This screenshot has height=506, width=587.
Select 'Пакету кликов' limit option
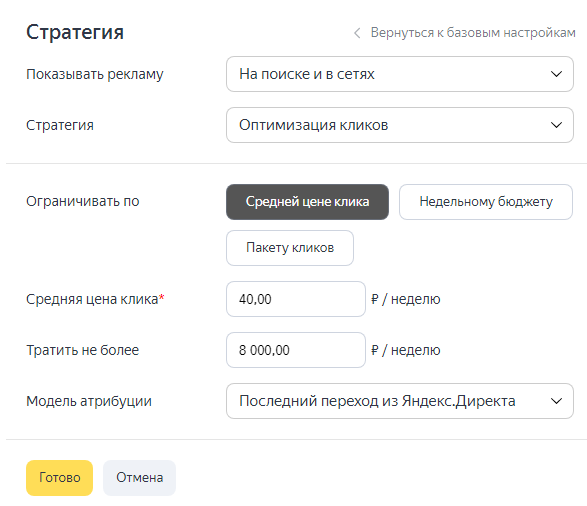point(290,248)
